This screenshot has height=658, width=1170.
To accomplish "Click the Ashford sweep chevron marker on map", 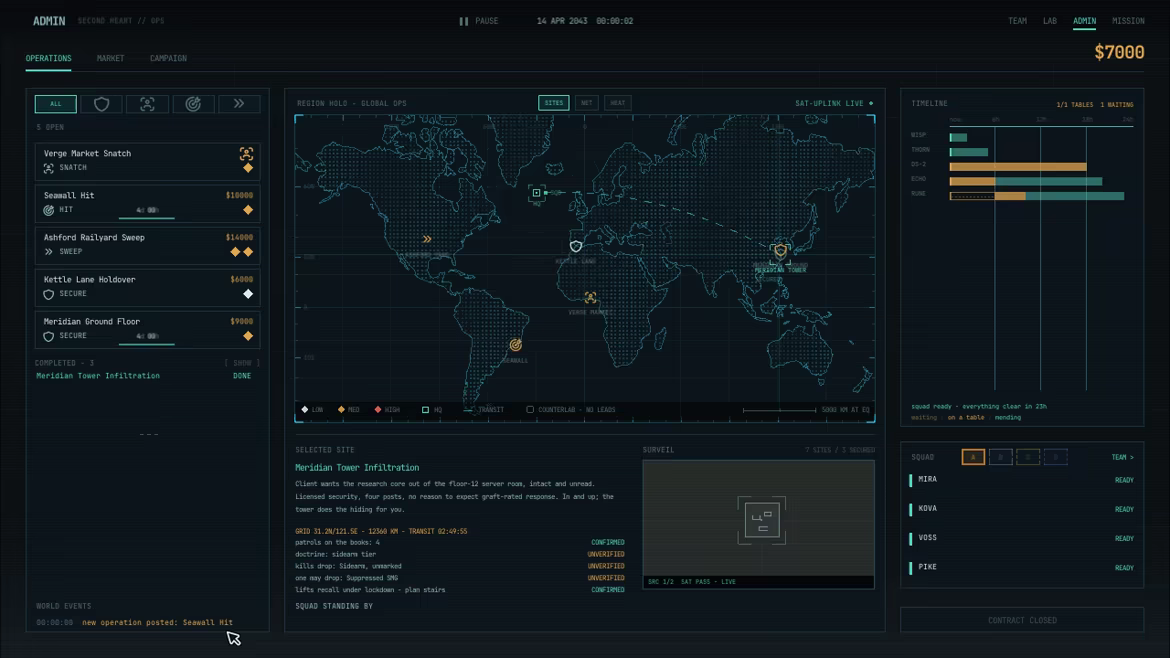I will (x=427, y=239).
